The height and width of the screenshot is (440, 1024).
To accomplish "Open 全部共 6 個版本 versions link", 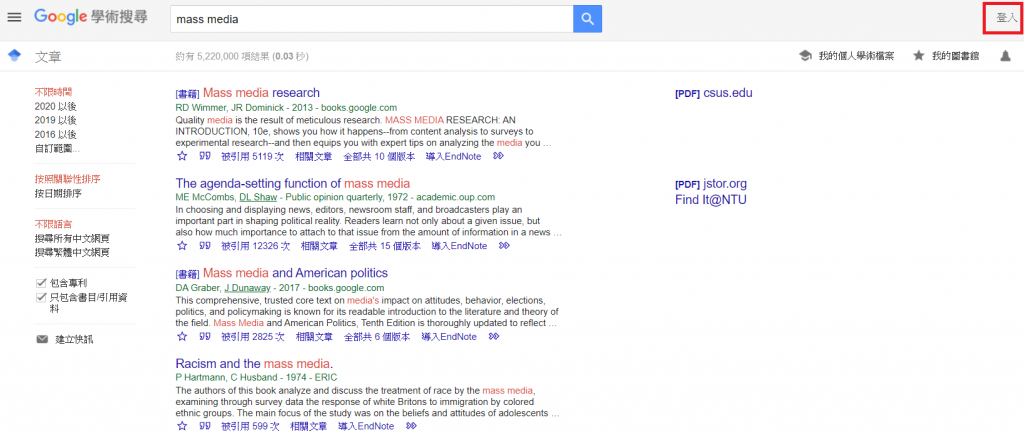I will (377, 336).
